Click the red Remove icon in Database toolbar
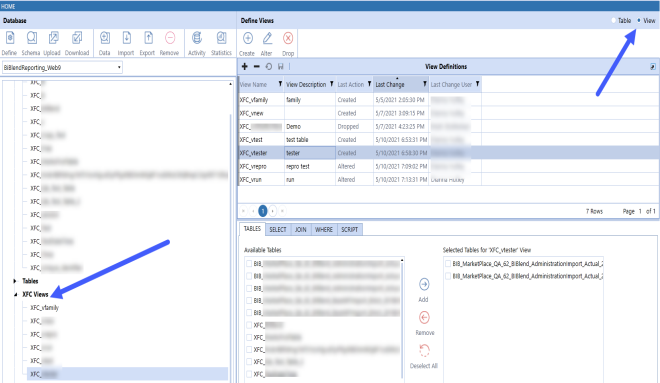Image resolution: width=660 pixels, height=383 pixels. tap(170, 38)
